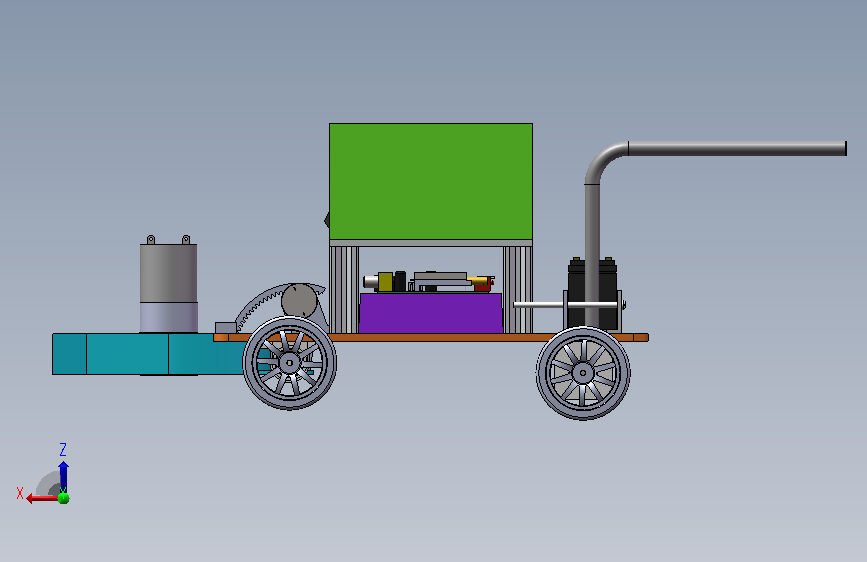
Task: Click the red X axis arrow of the triad
Action: tap(41, 498)
